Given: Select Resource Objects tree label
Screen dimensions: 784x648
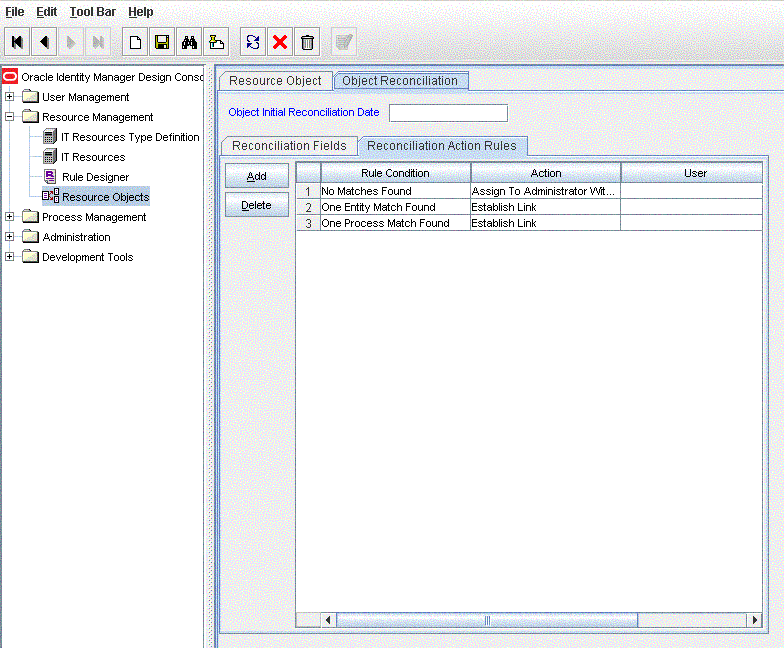Looking at the screenshot, I should 106,197.
